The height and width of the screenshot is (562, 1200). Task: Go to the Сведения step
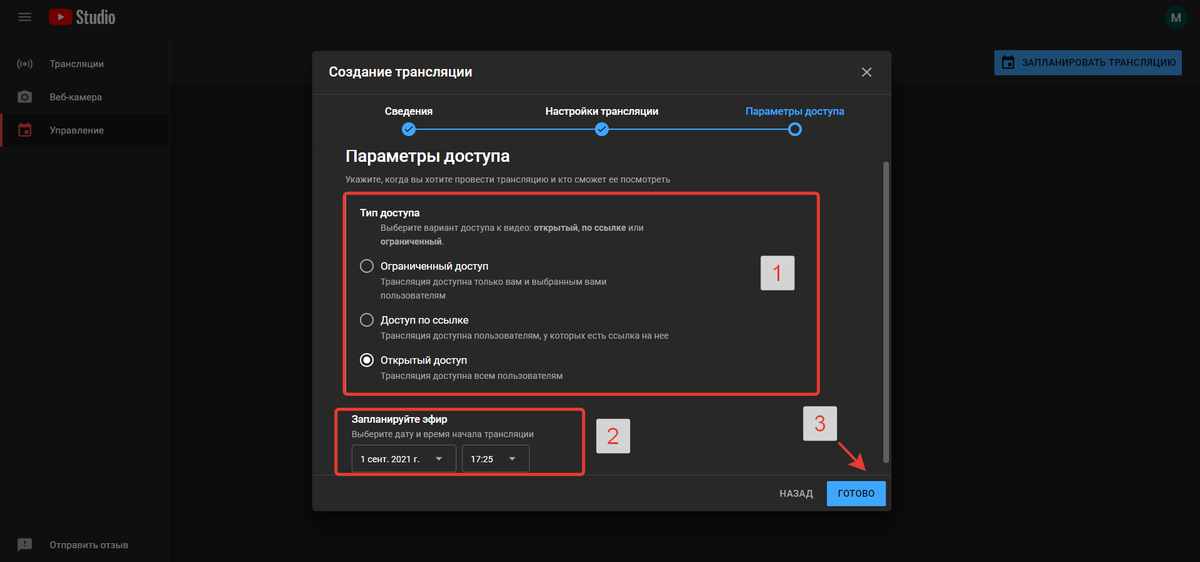point(408,129)
